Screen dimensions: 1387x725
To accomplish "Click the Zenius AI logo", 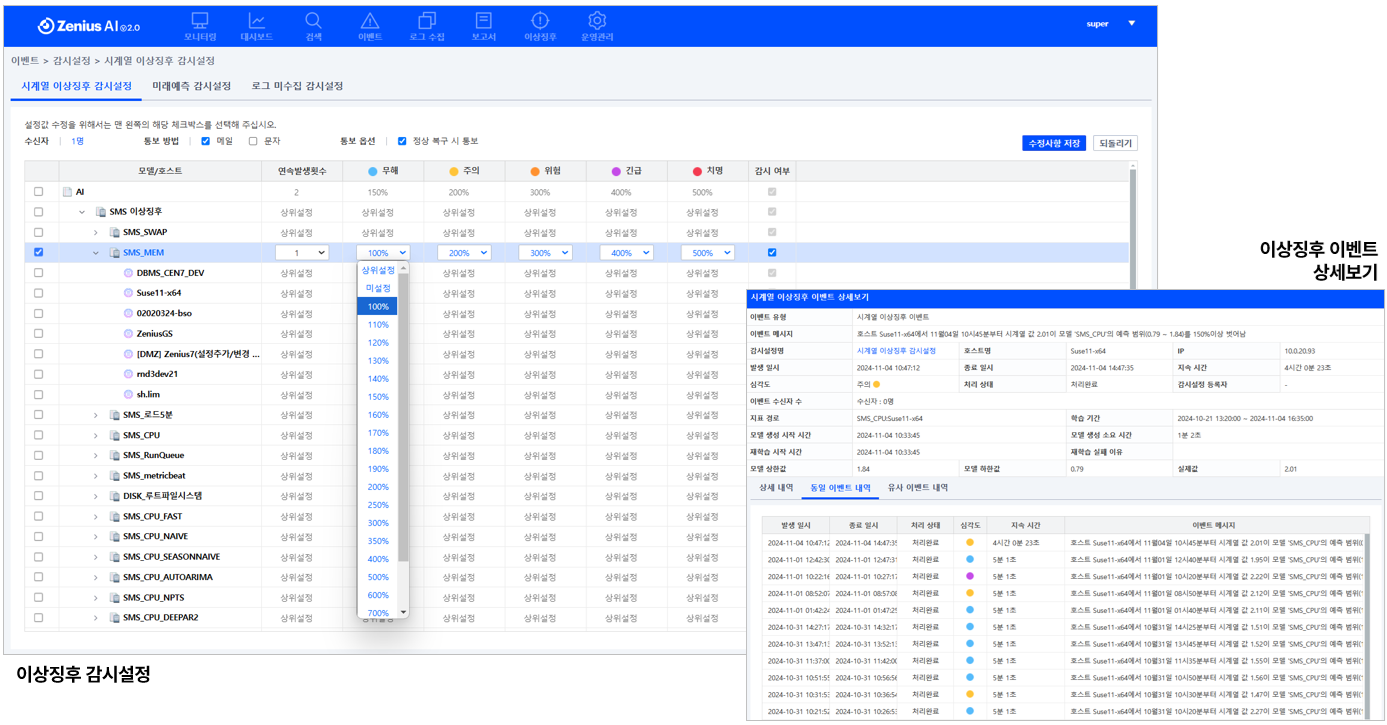I will click(90, 26).
